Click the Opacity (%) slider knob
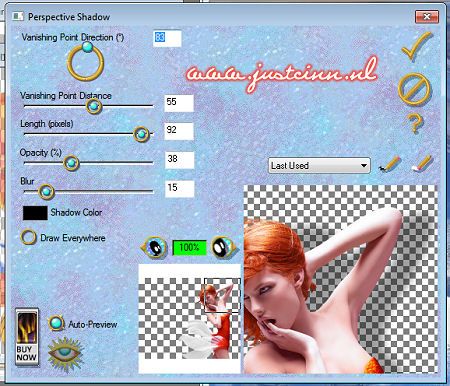The width and height of the screenshot is (450, 386). click(x=71, y=163)
